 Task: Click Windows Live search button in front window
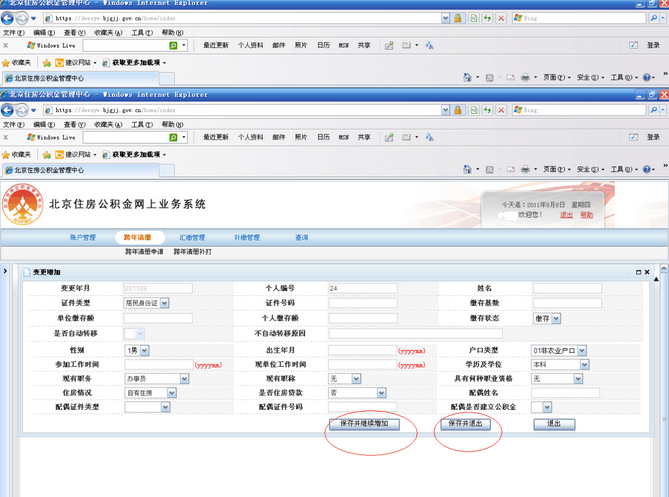click(x=173, y=137)
